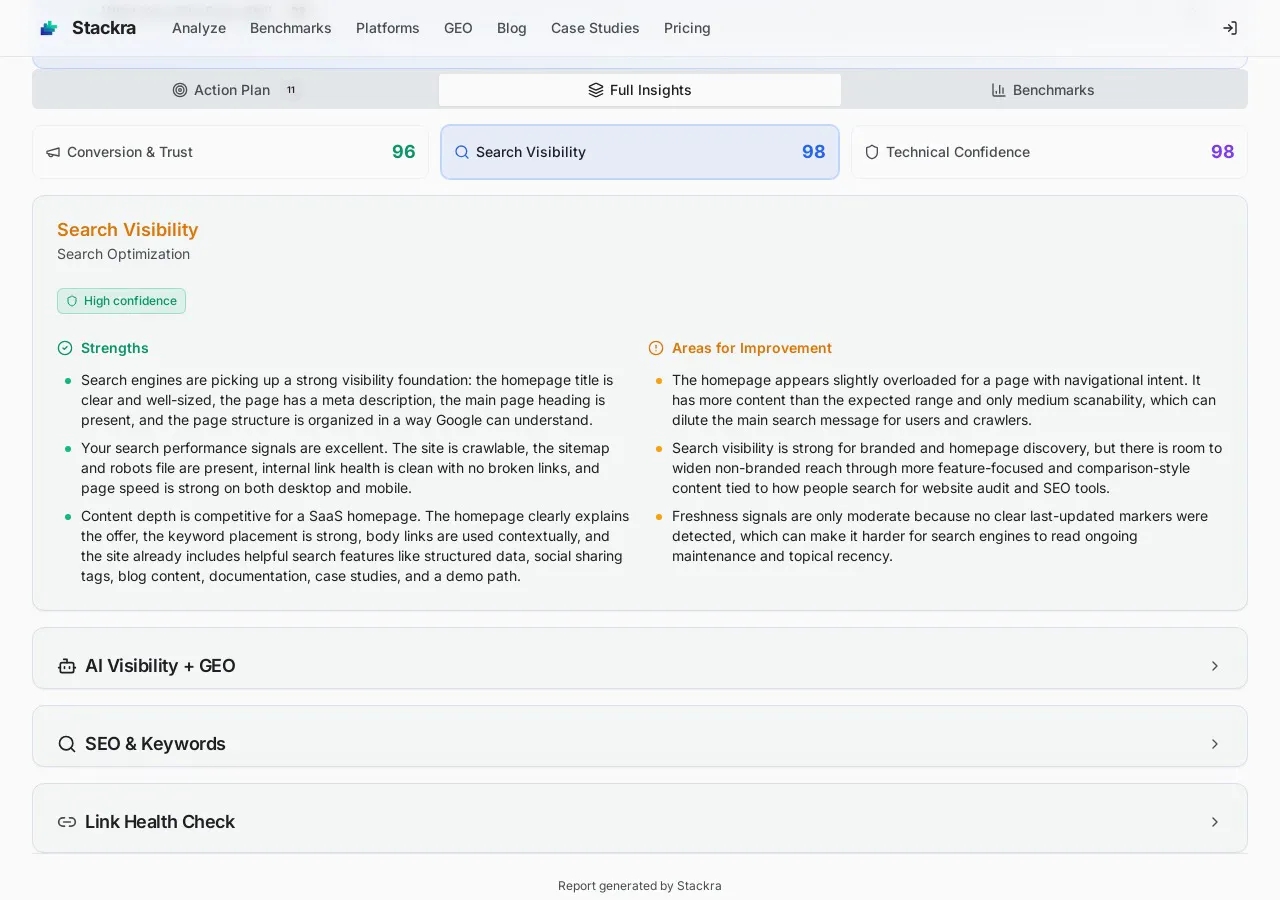Click the Full Insights layers icon
This screenshot has width=1280, height=900.
click(596, 90)
